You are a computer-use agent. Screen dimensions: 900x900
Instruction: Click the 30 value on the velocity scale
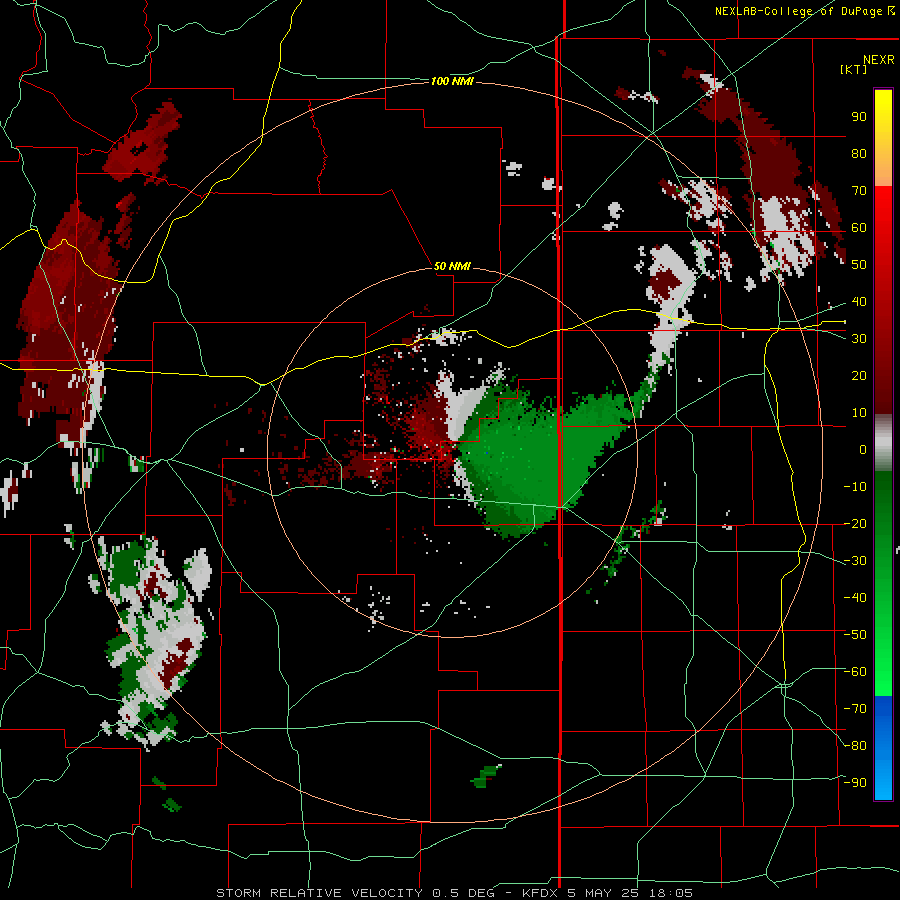(x=859, y=339)
